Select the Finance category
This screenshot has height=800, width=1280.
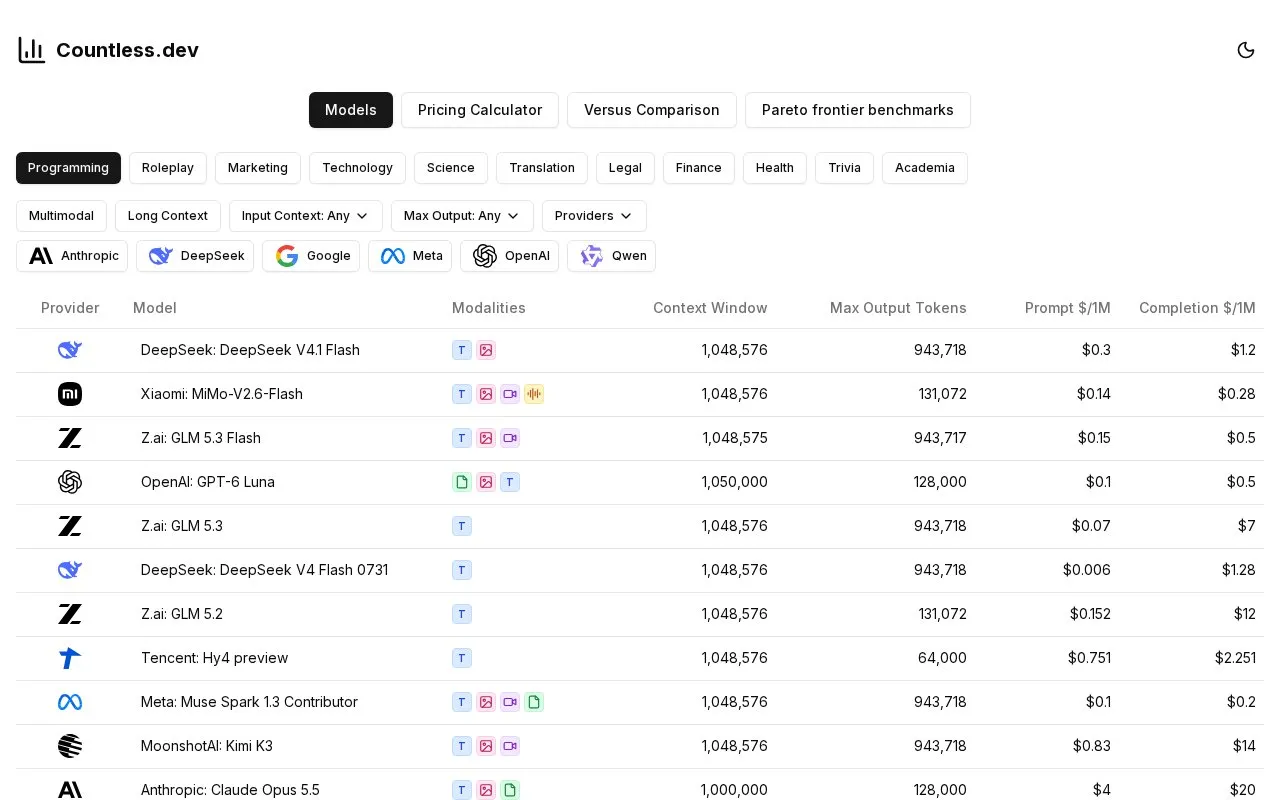click(x=699, y=168)
